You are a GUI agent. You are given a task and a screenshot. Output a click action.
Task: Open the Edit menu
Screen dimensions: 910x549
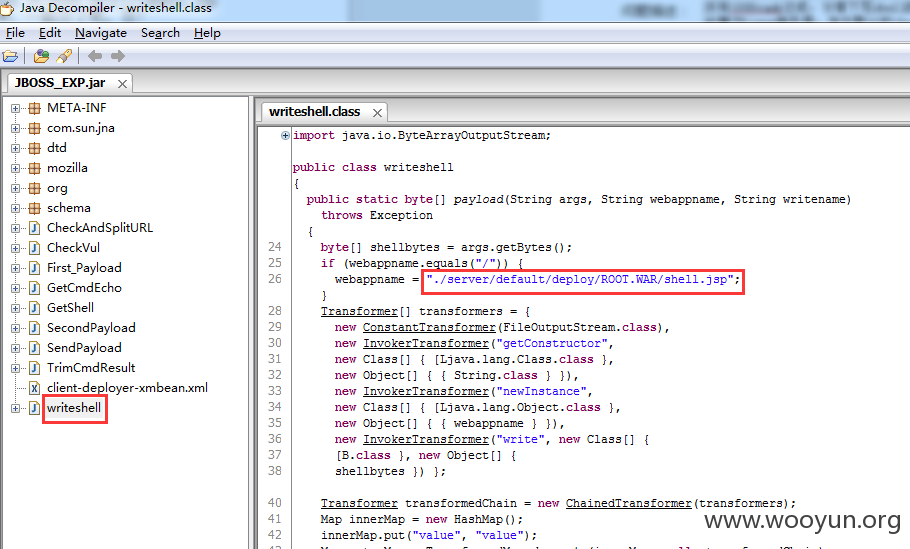(x=50, y=33)
